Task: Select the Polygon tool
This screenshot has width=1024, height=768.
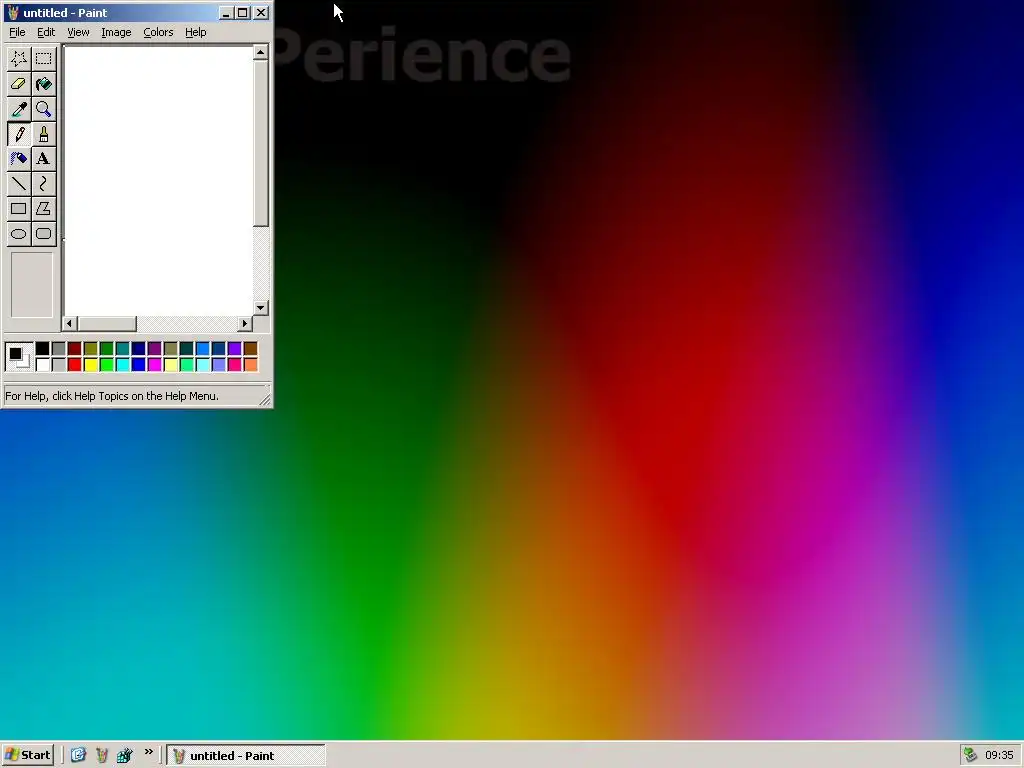Action: (43, 209)
